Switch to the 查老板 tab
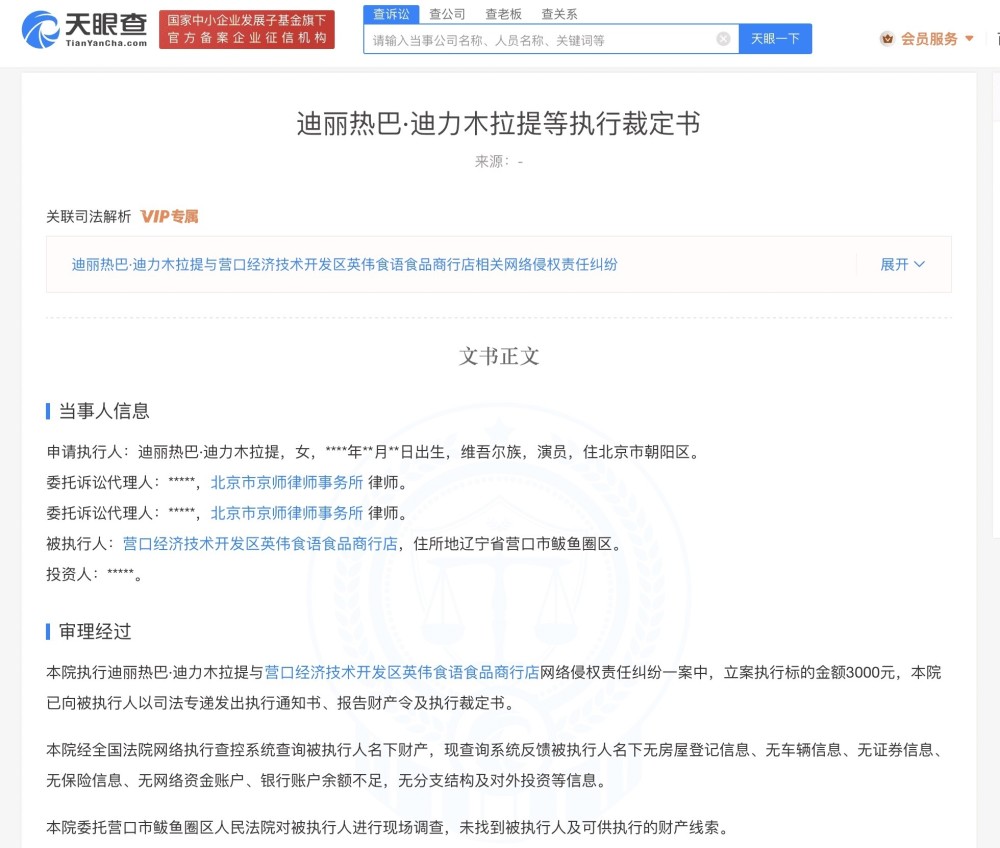Viewport: 1000px width, 848px height. coord(503,14)
